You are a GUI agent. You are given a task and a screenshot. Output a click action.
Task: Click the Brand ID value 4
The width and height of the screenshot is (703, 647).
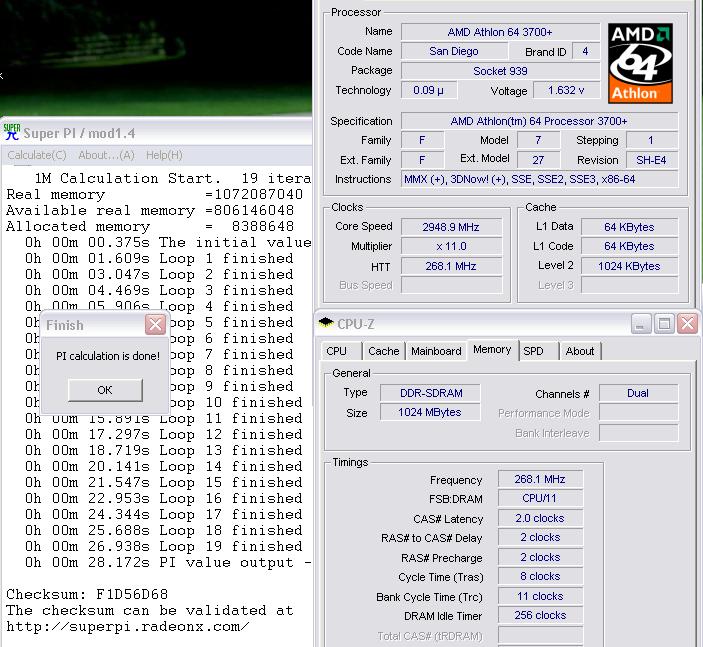tap(586, 51)
